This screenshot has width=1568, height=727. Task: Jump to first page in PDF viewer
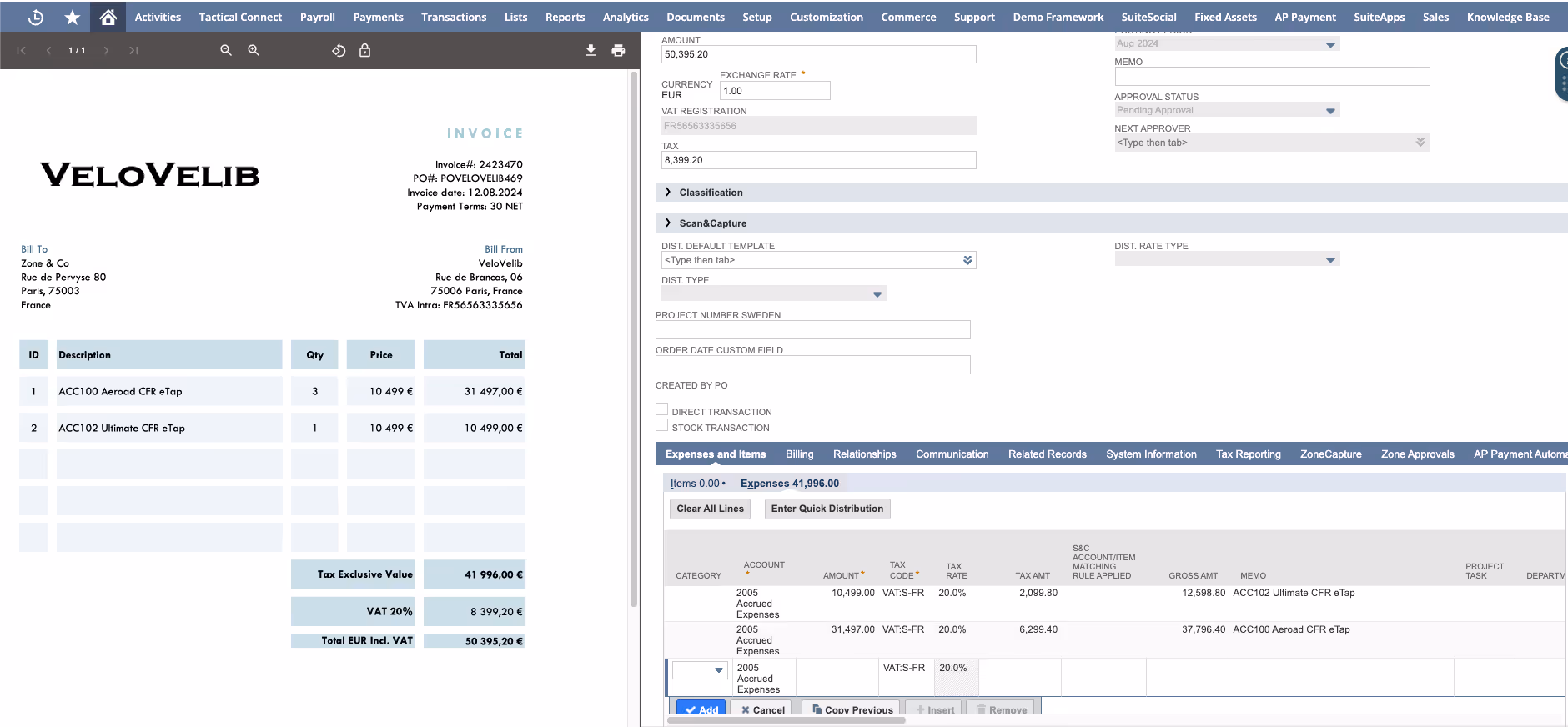coord(22,51)
